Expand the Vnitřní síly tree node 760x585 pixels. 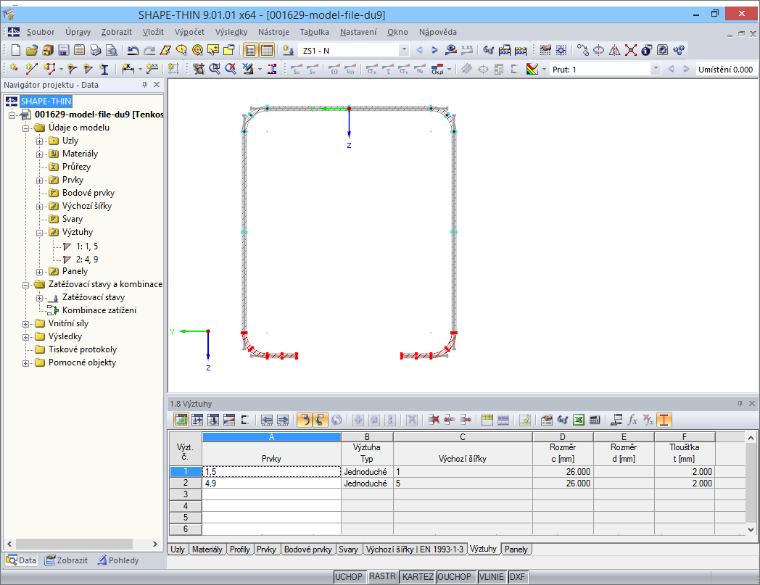(26, 324)
